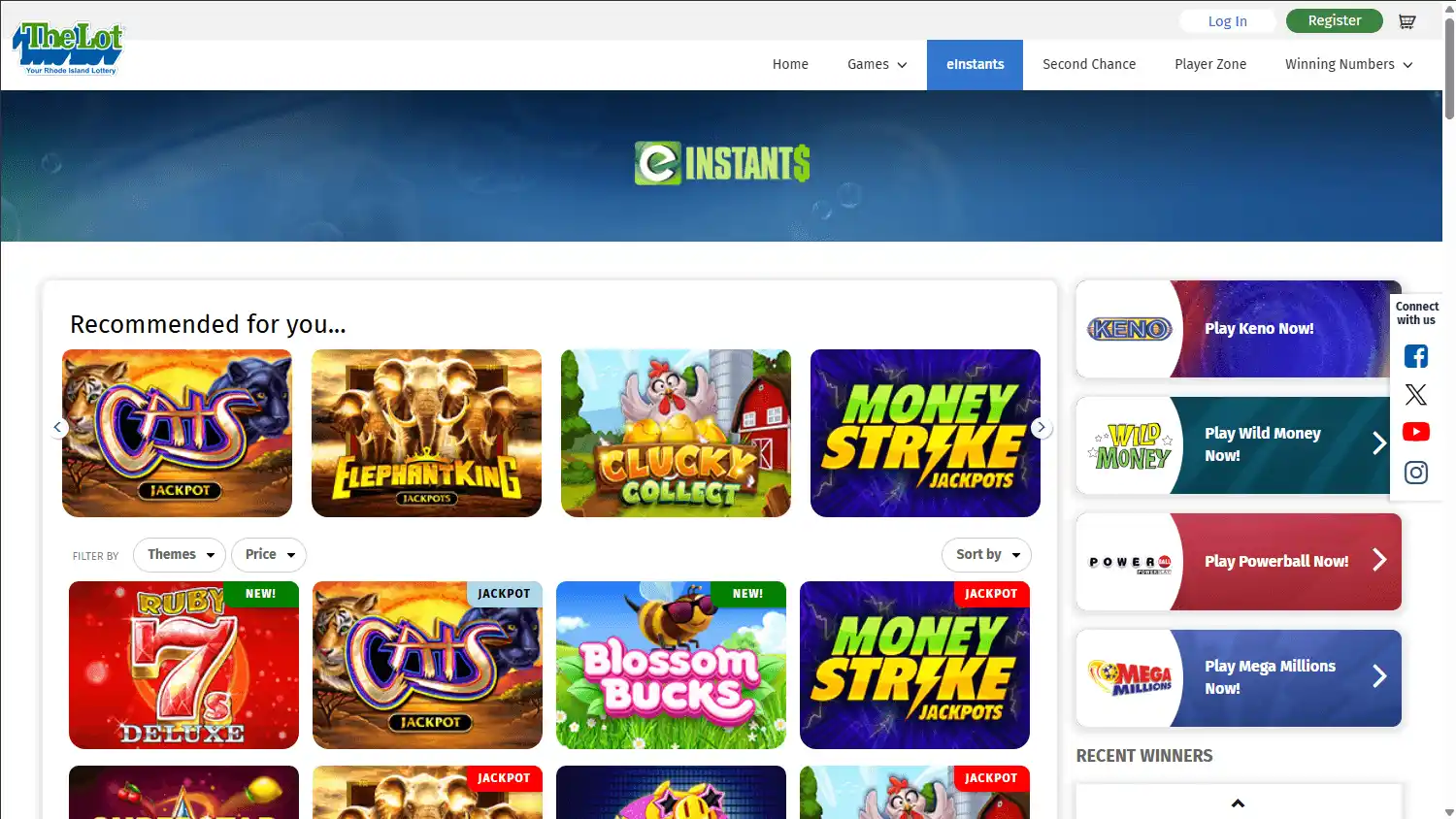The height and width of the screenshot is (819, 1456).
Task: Click the Recommended for you heading
Action: pyautogui.click(x=208, y=324)
